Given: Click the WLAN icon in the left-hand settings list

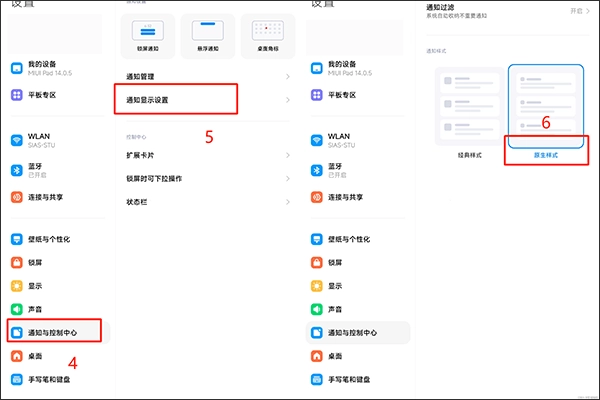Looking at the screenshot, I should coord(16,138).
